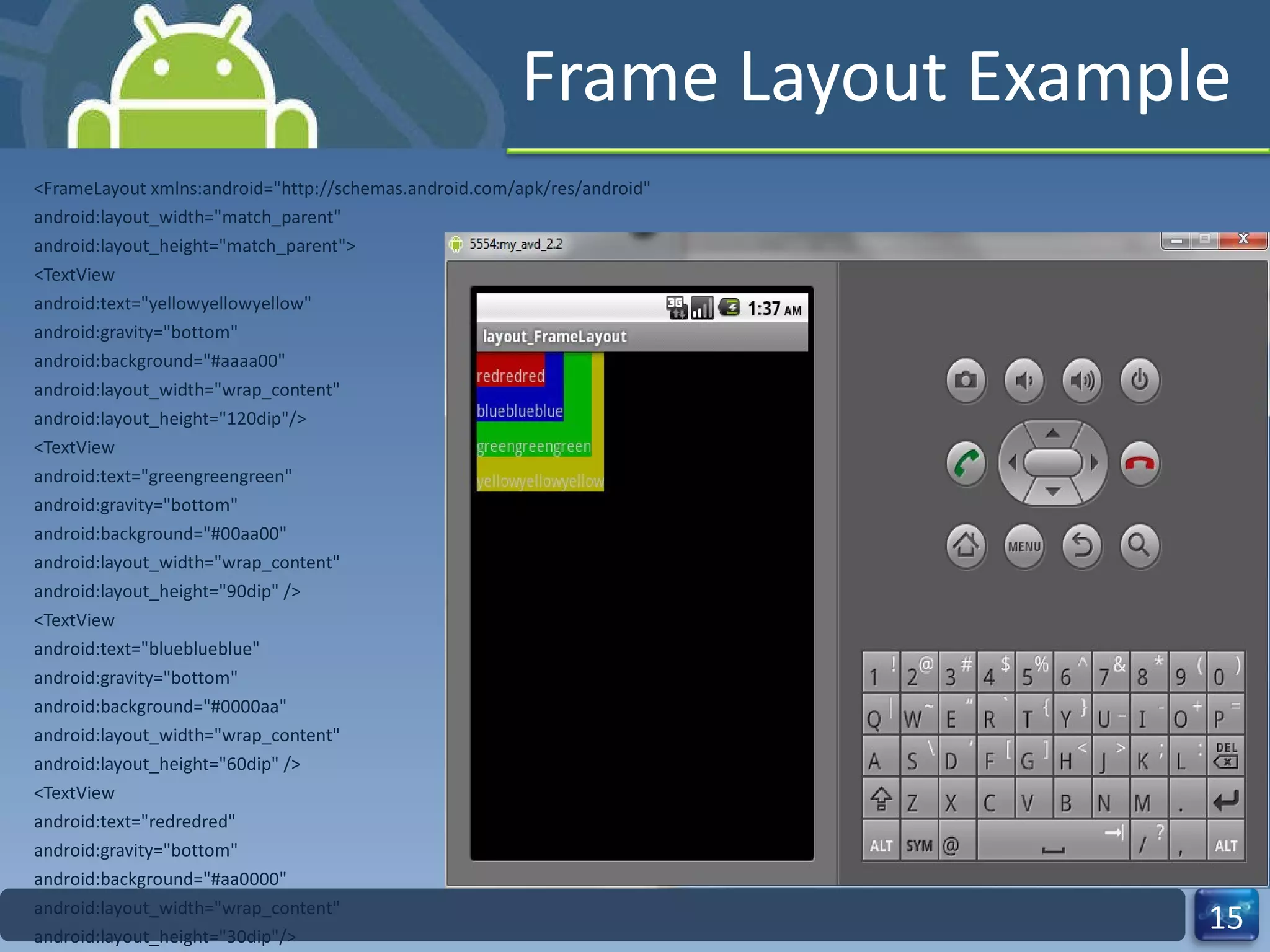Click the Enter return key
1270x952 pixels.
1225,798
